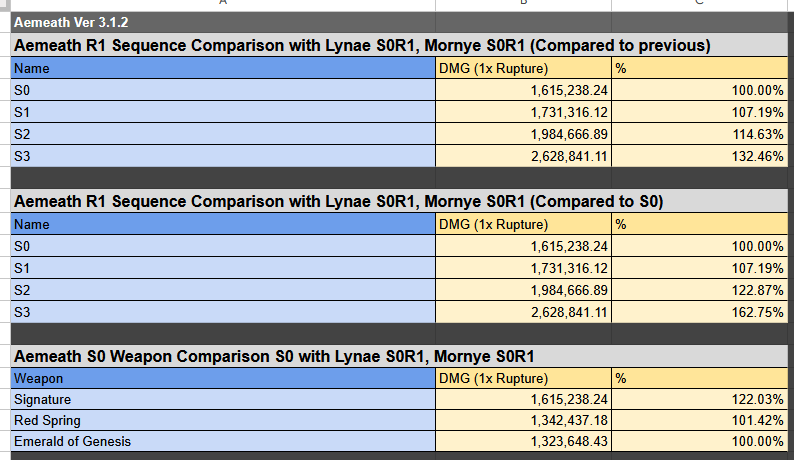The height and width of the screenshot is (460, 794).
Task: Click the S3 label in the first table
Action: tap(223, 156)
